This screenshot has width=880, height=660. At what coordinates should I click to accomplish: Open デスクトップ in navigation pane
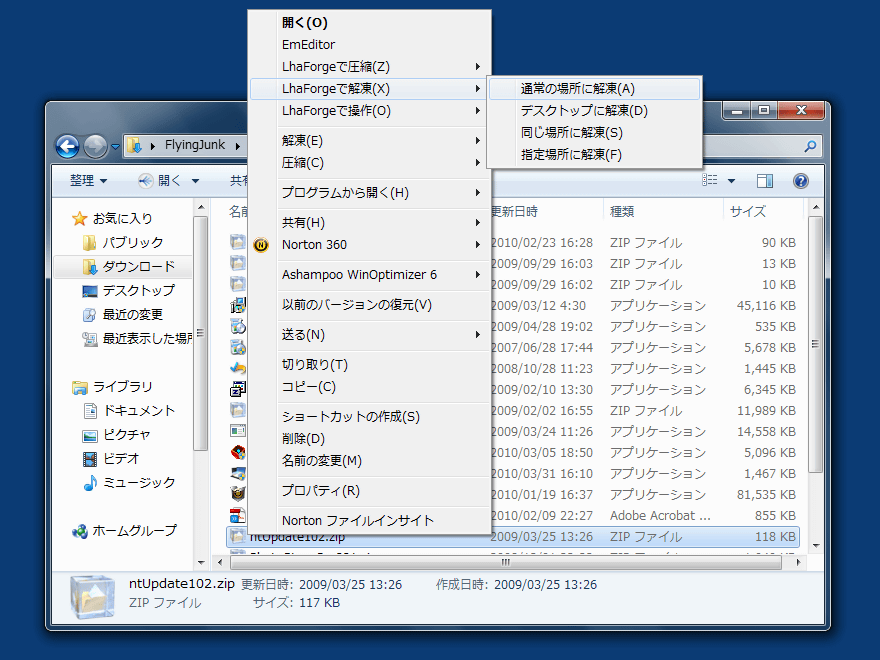tap(129, 291)
